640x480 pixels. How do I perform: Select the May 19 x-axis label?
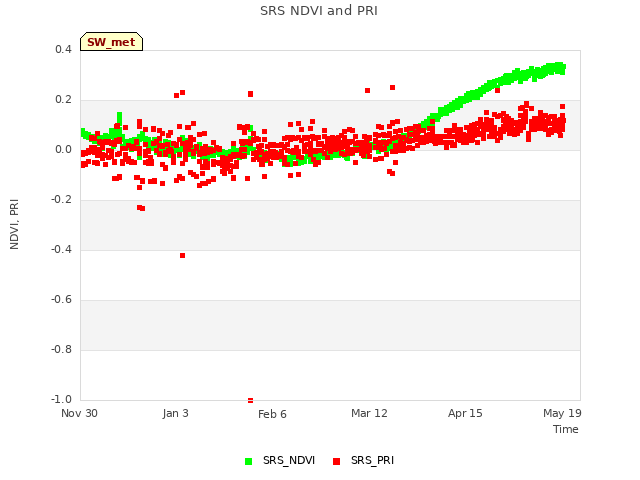pos(562,413)
